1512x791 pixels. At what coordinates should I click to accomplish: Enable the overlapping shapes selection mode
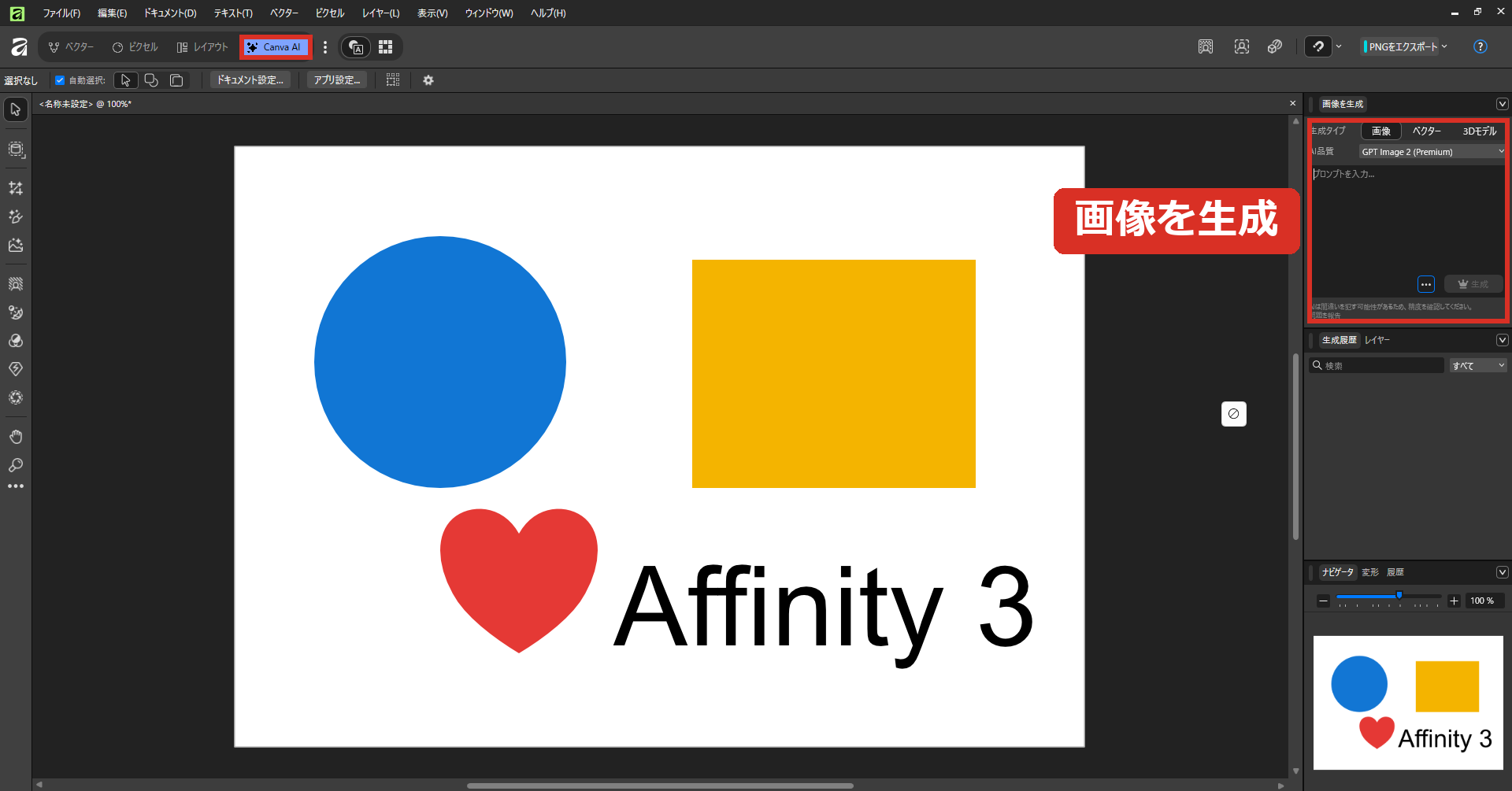point(151,80)
